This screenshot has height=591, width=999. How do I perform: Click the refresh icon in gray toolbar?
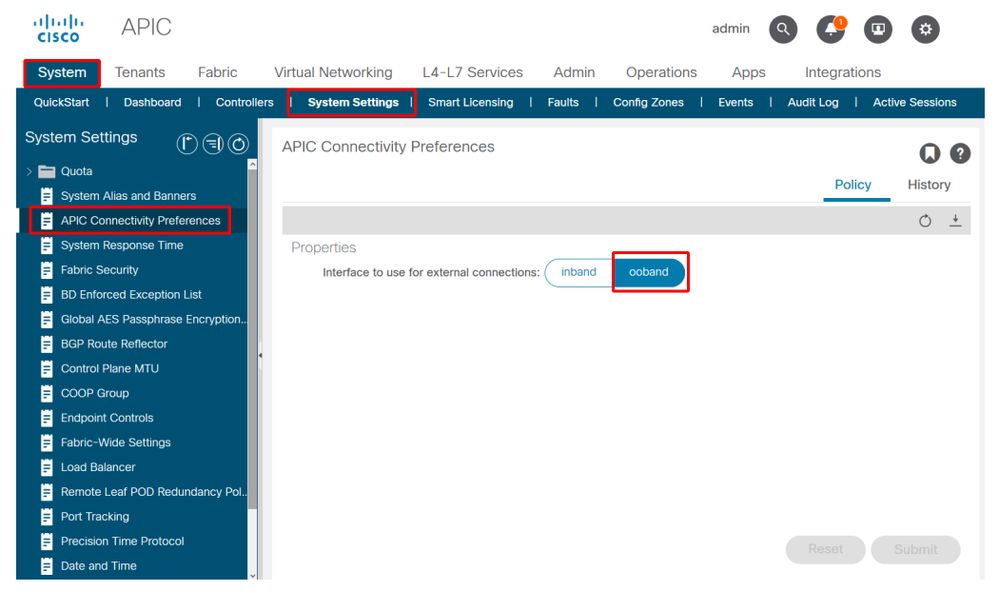[x=924, y=220]
